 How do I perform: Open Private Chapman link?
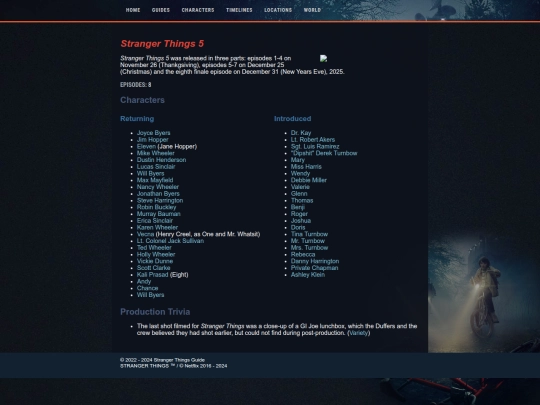pyautogui.click(x=315, y=268)
